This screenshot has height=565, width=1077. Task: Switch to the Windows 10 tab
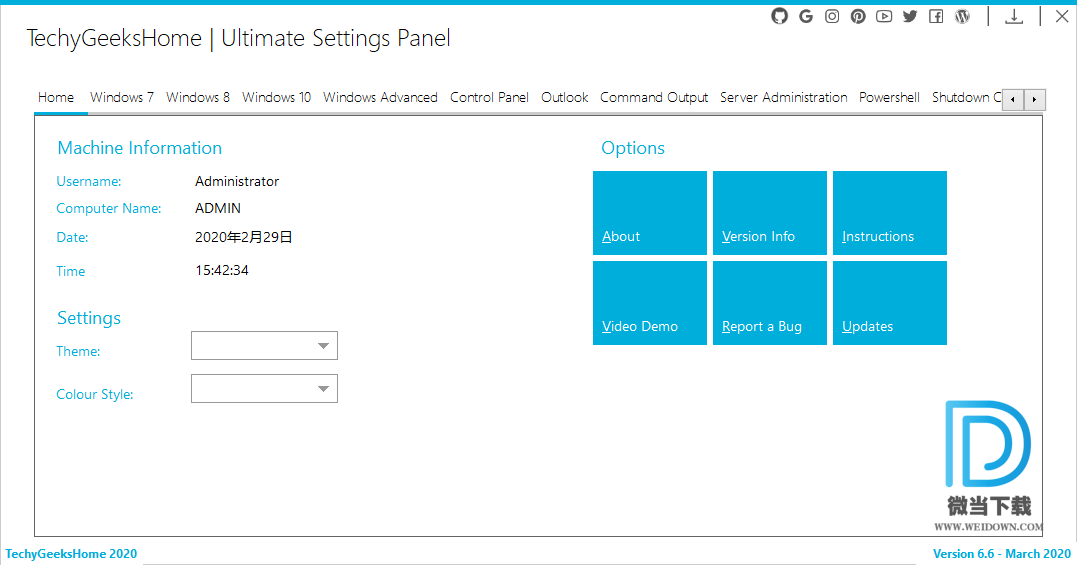coord(276,97)
